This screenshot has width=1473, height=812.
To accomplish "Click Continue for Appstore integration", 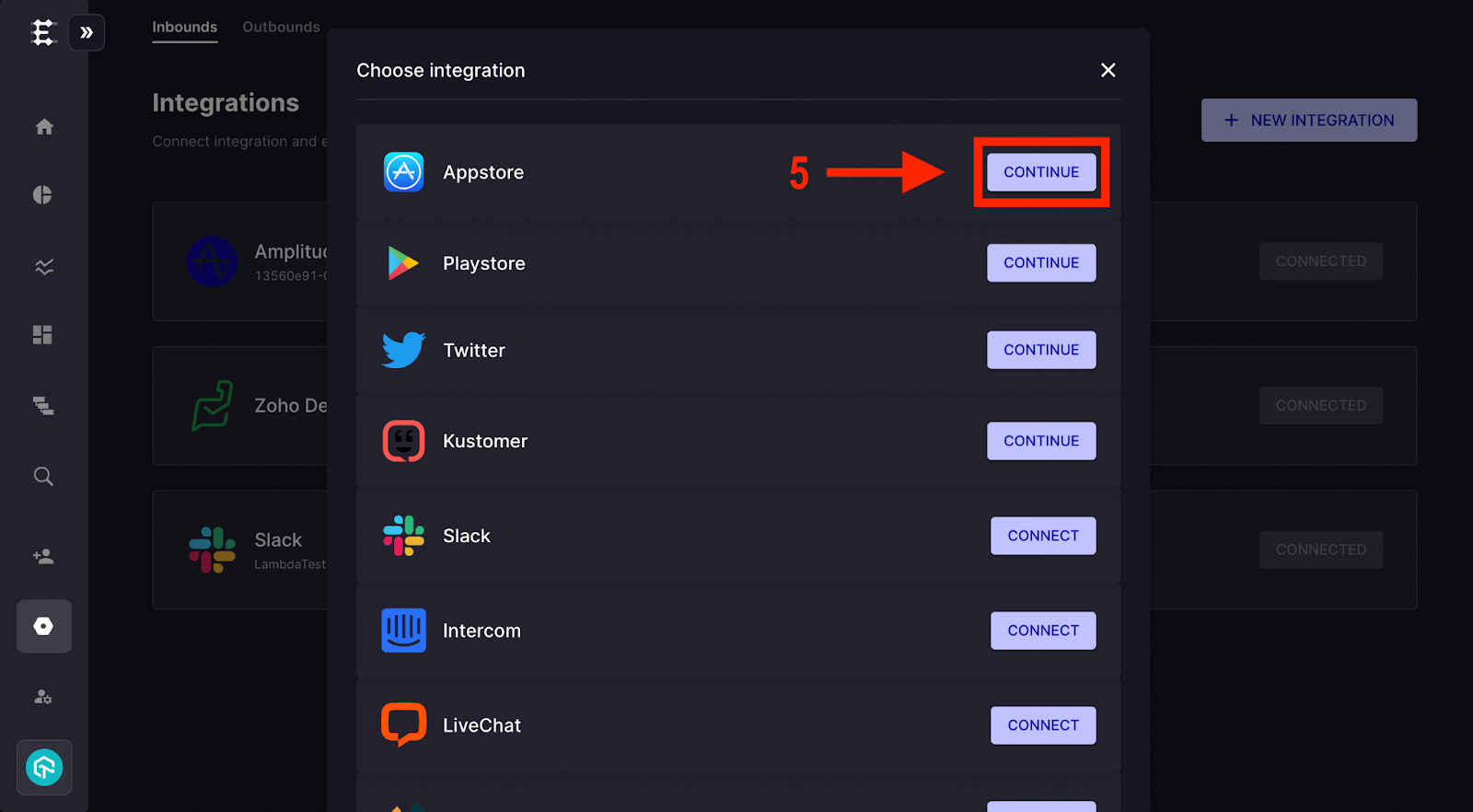I will 1041,172.
